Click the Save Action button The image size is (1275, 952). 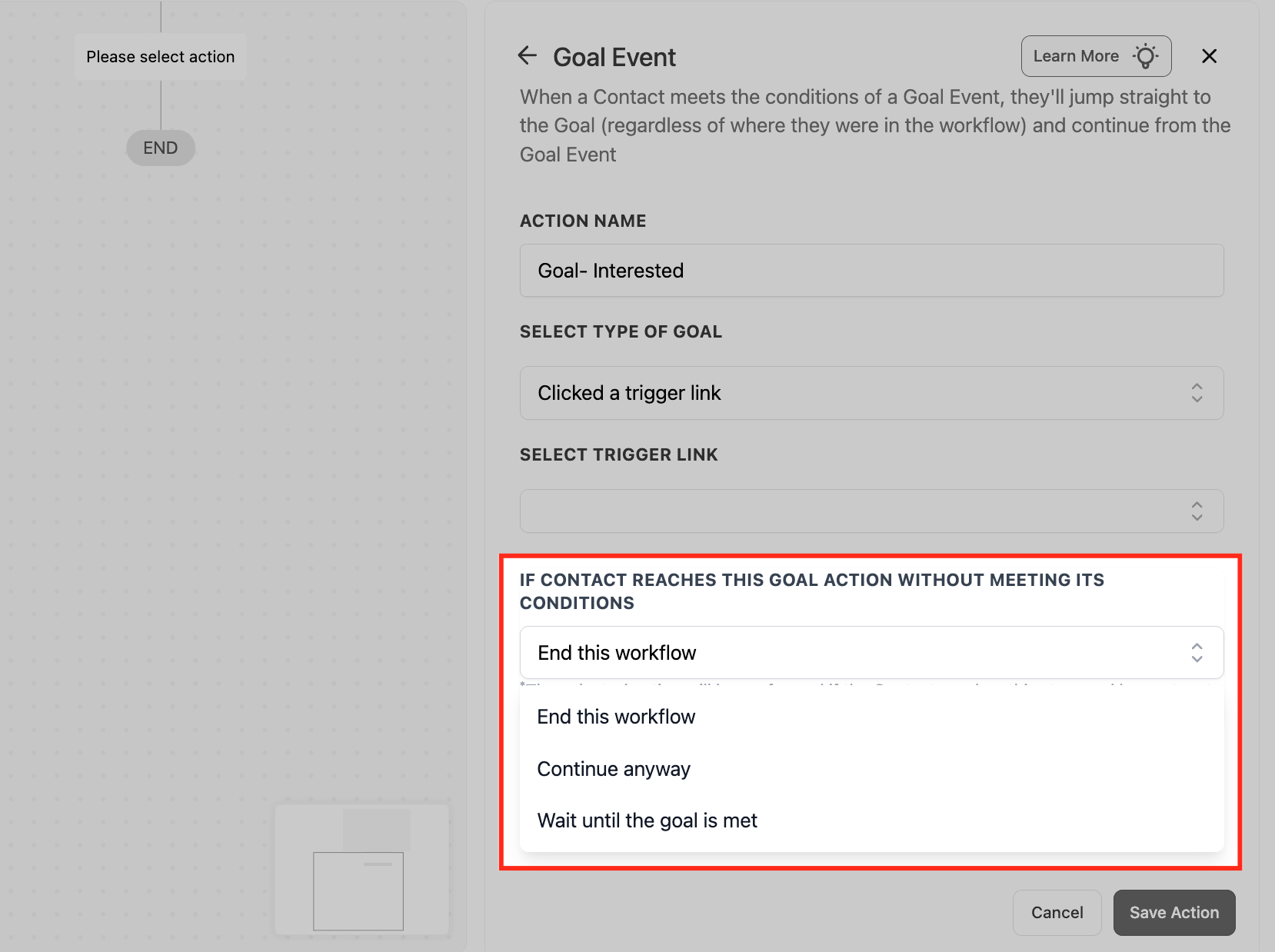pos(1174,913)
